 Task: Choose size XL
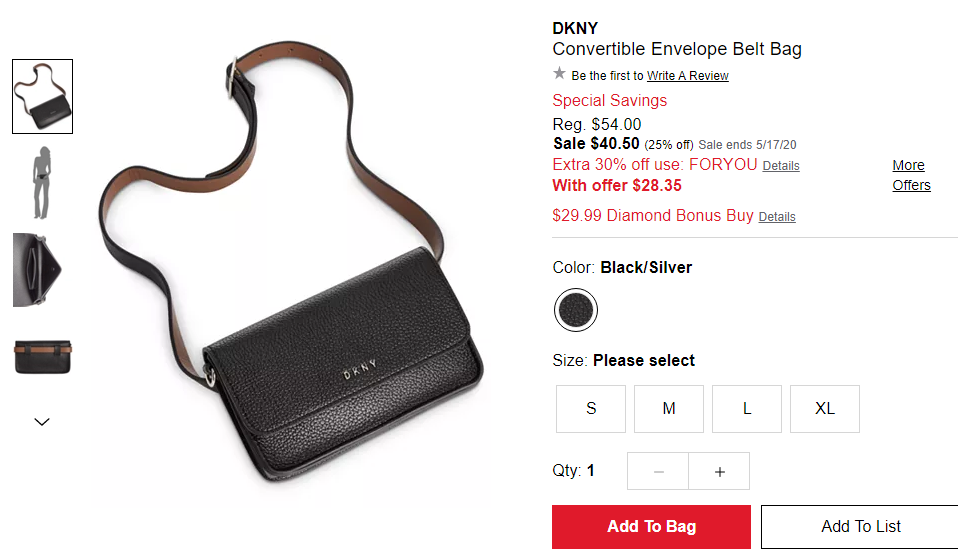(x=825, y=409)
